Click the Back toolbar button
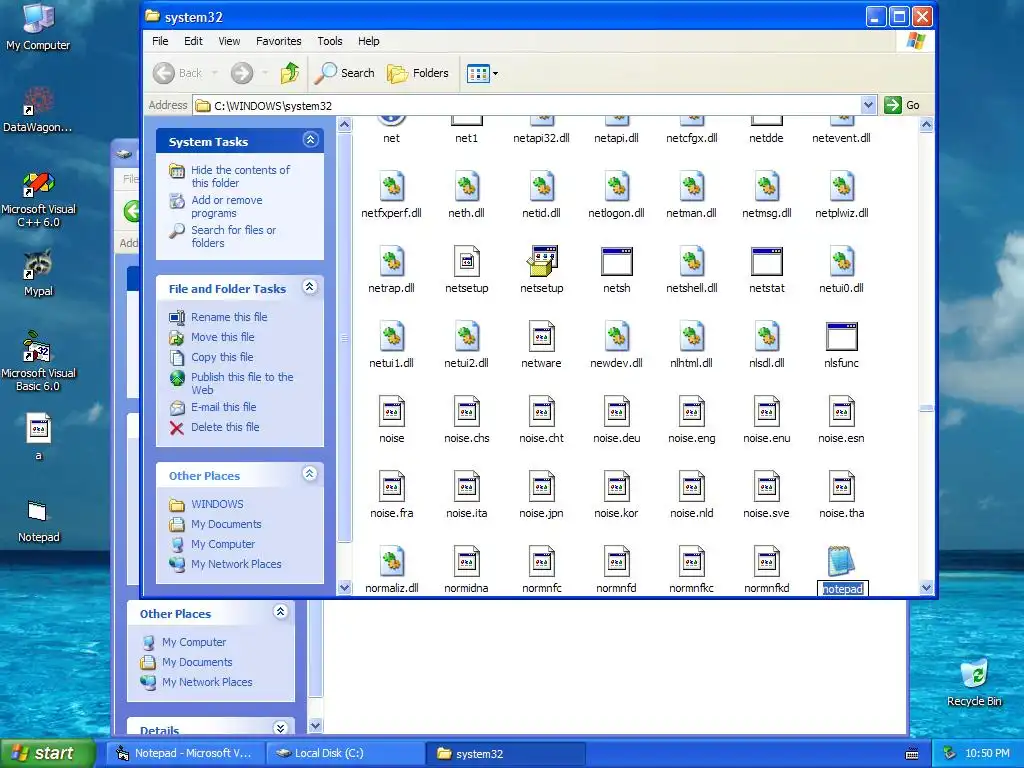Screen dimensions: 1024x768 click(x=178, y=72)
